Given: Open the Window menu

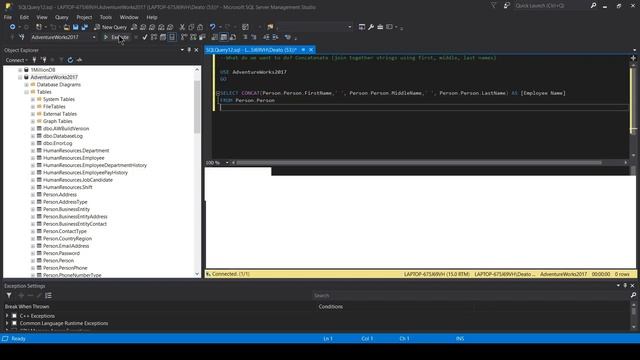Looking at the screenshot, I should [129, 17].
